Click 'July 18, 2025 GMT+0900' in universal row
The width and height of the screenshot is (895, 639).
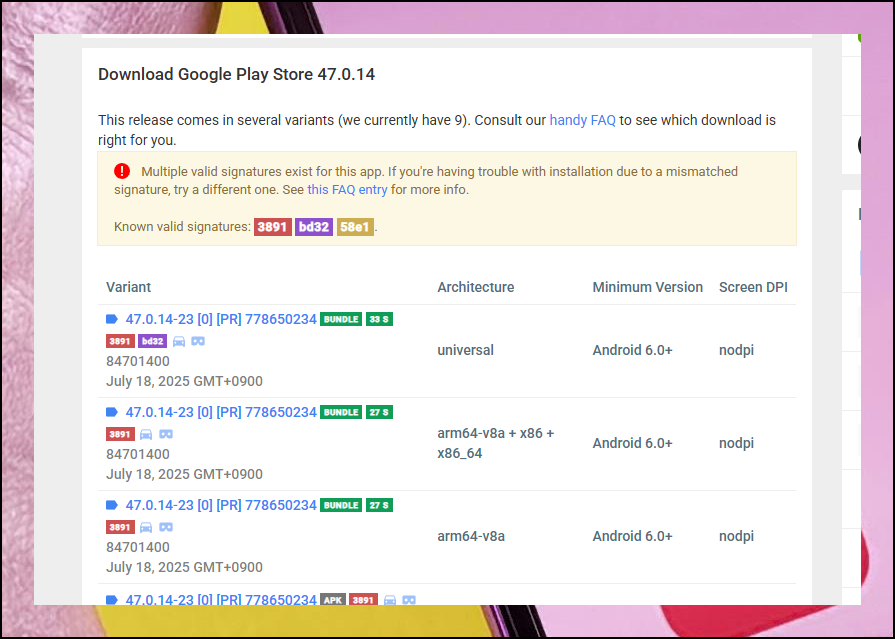184,381
